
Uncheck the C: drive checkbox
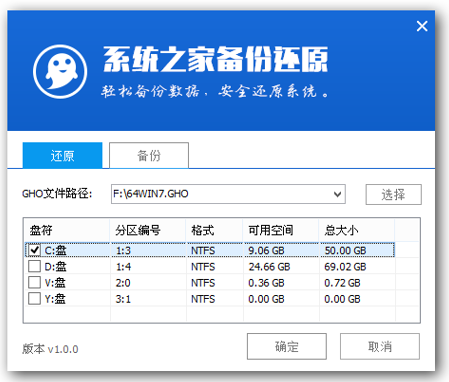pos(34,250)
